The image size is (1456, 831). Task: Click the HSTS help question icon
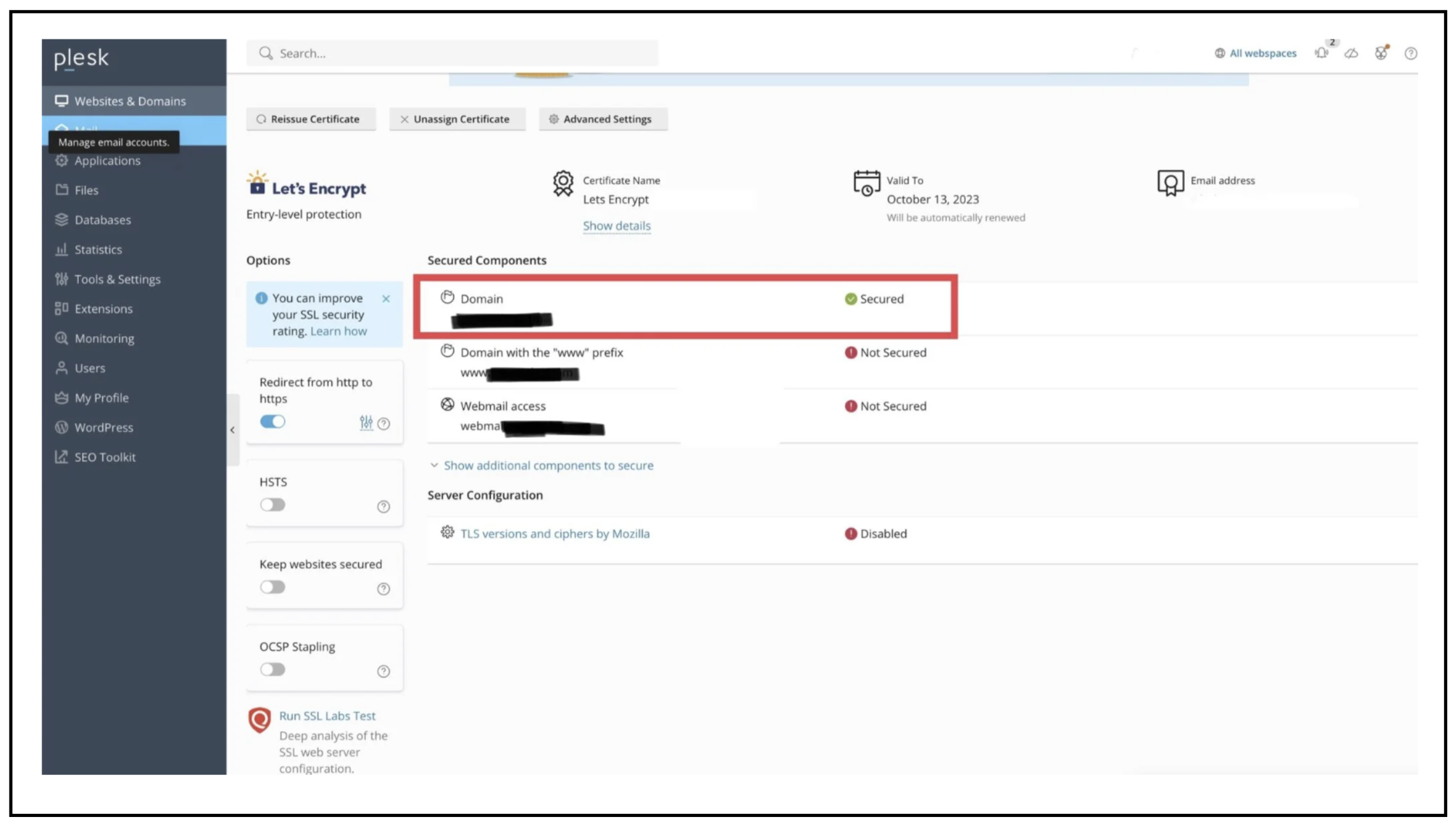click(x=383, y=506)
